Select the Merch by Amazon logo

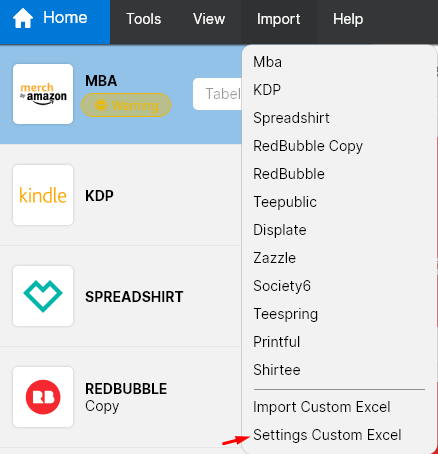(x=43, y=94)
